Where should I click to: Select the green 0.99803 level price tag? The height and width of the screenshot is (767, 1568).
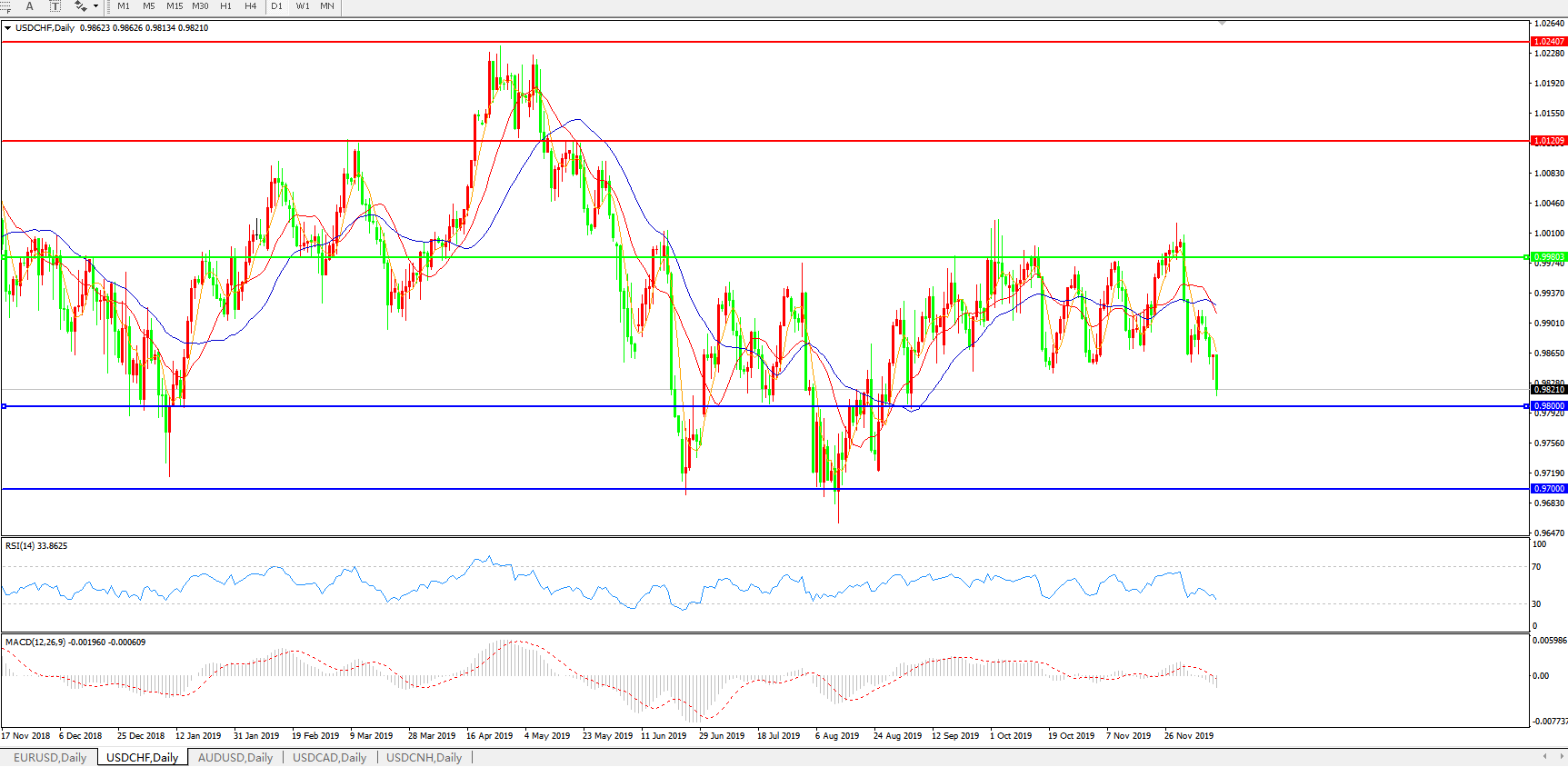(x=1549, y=257)
